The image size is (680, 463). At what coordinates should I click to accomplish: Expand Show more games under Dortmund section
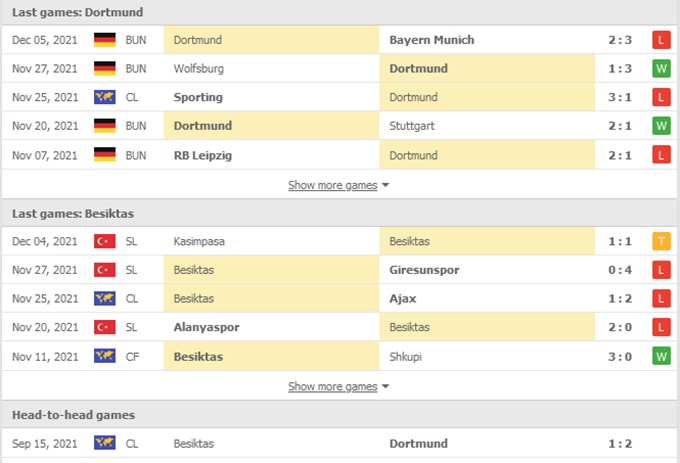pos(333,185)
